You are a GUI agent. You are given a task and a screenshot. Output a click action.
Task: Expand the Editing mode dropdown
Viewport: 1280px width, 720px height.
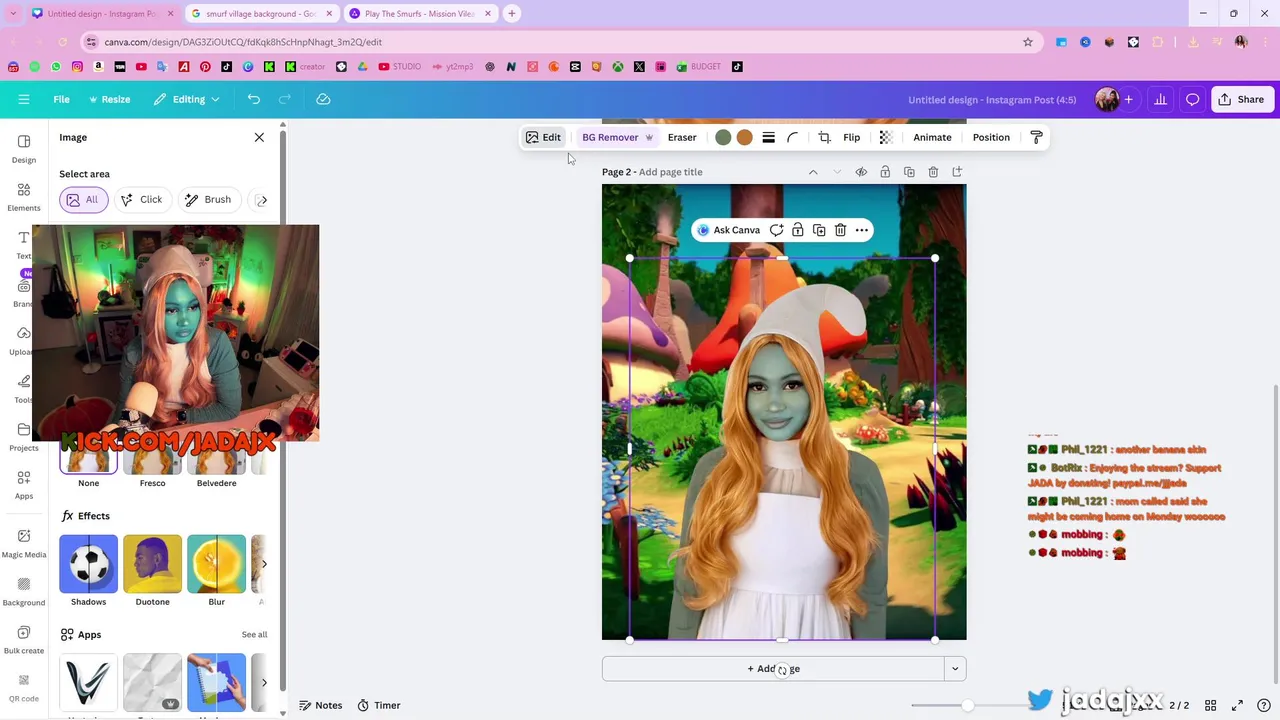pyautogui.click(x=187, y=99)
